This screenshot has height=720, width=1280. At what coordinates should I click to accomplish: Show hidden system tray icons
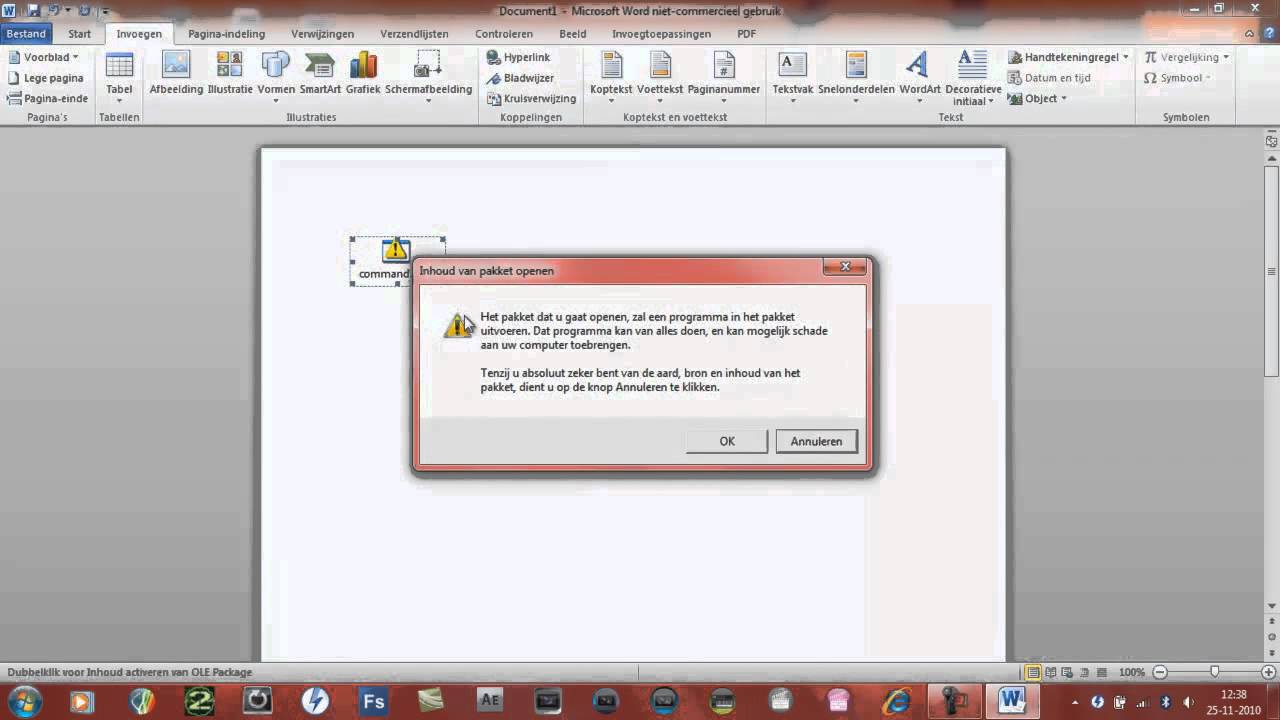pyautogui.click(x=1076, y=701)
